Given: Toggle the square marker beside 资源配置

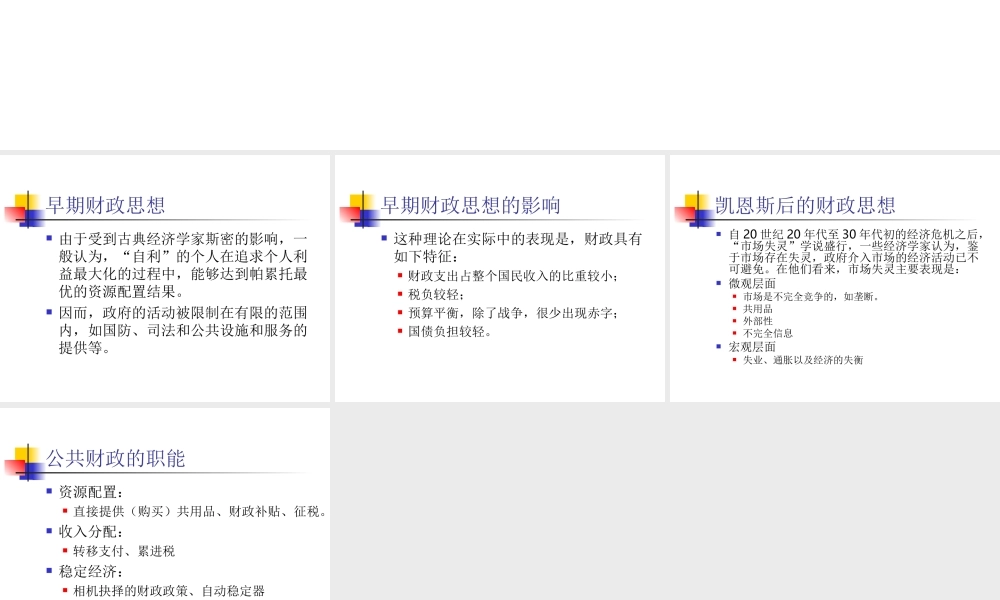Looking at the screenshot, I should click(x=46, y=492).
